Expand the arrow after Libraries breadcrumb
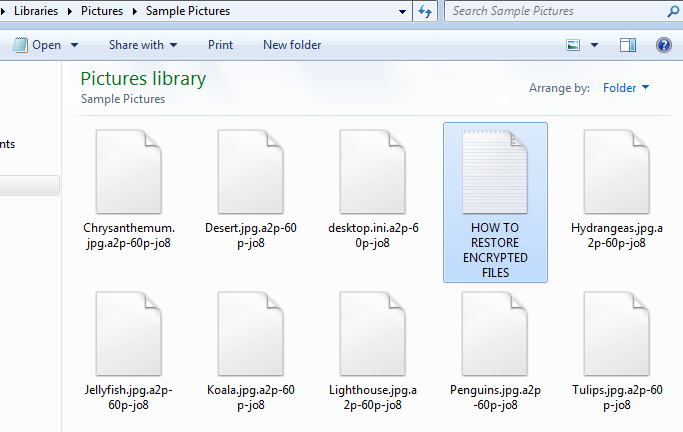The height and width of the screenshot is (432, 683). [x=70, y=11]
